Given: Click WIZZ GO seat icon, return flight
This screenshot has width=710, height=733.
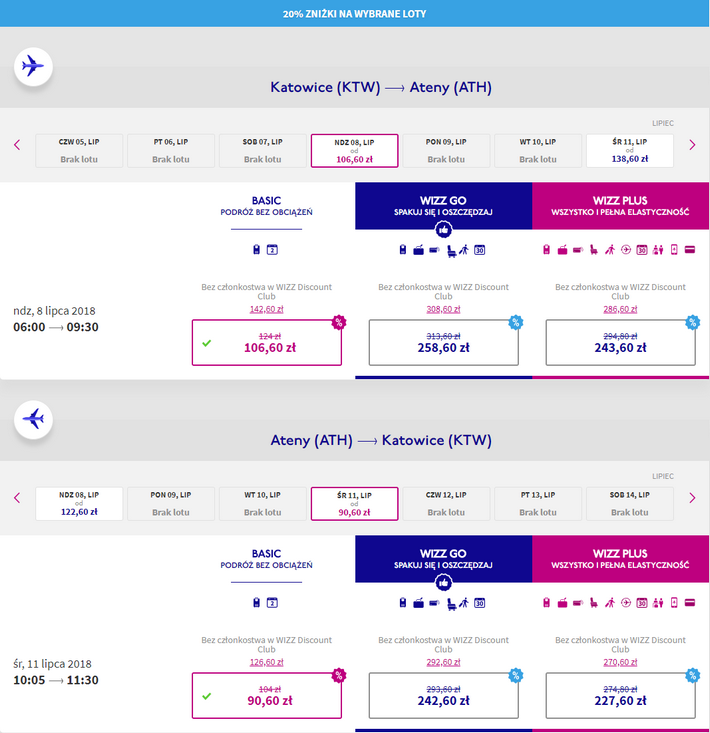Looking at the screenshot, I should click(451, 604).
